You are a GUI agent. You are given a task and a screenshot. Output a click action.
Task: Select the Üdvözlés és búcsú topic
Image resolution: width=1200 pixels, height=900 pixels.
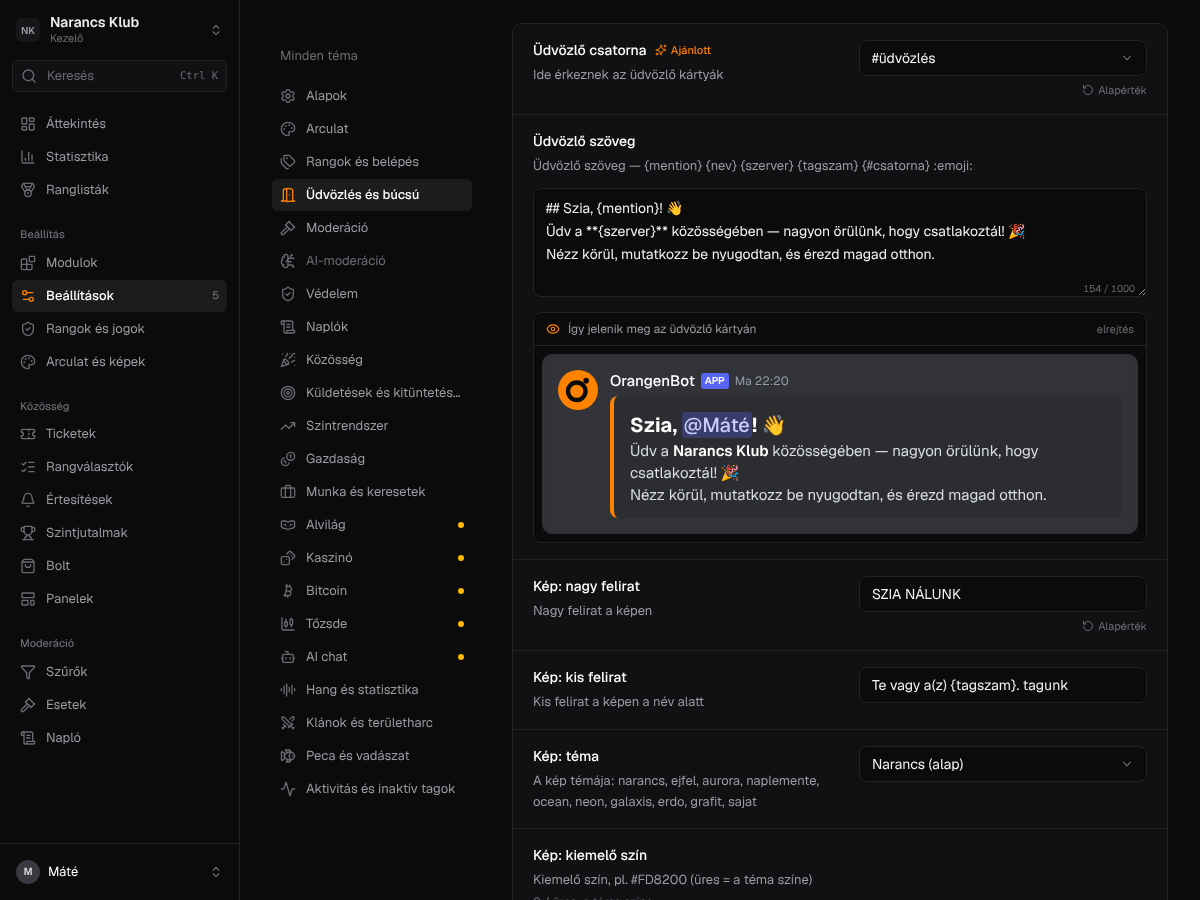(x=372, y=195)
